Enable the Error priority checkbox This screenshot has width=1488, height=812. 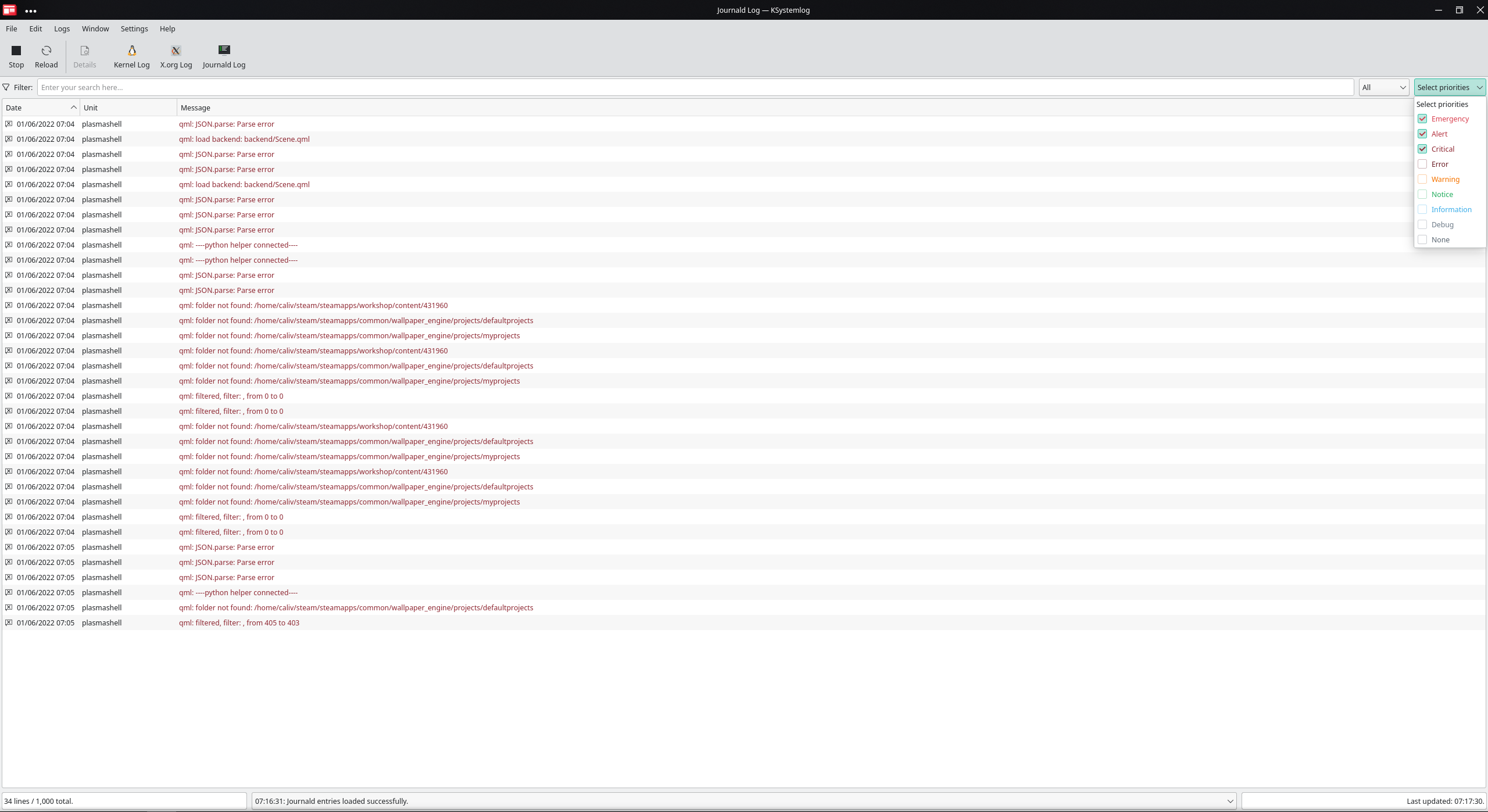pyautogui.click(x=1422, y=164)
